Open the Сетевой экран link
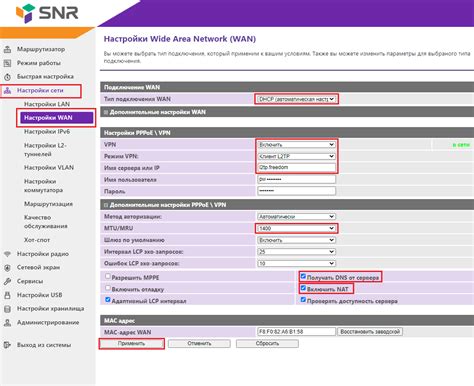This screenshot has height=386, width=474. coord(38,268)
